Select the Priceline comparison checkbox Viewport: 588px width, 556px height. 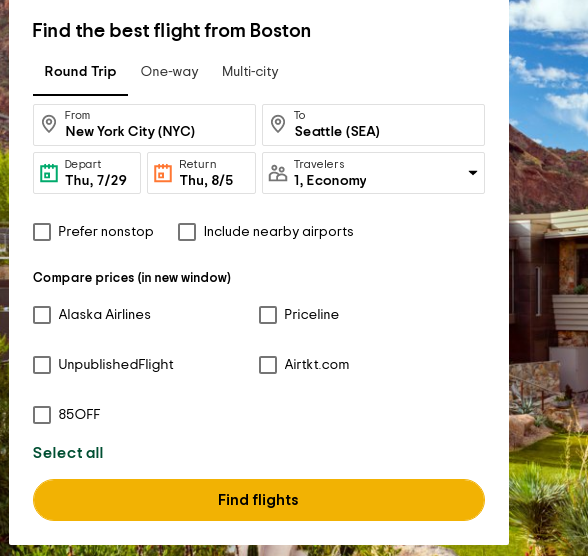[268, 315]
